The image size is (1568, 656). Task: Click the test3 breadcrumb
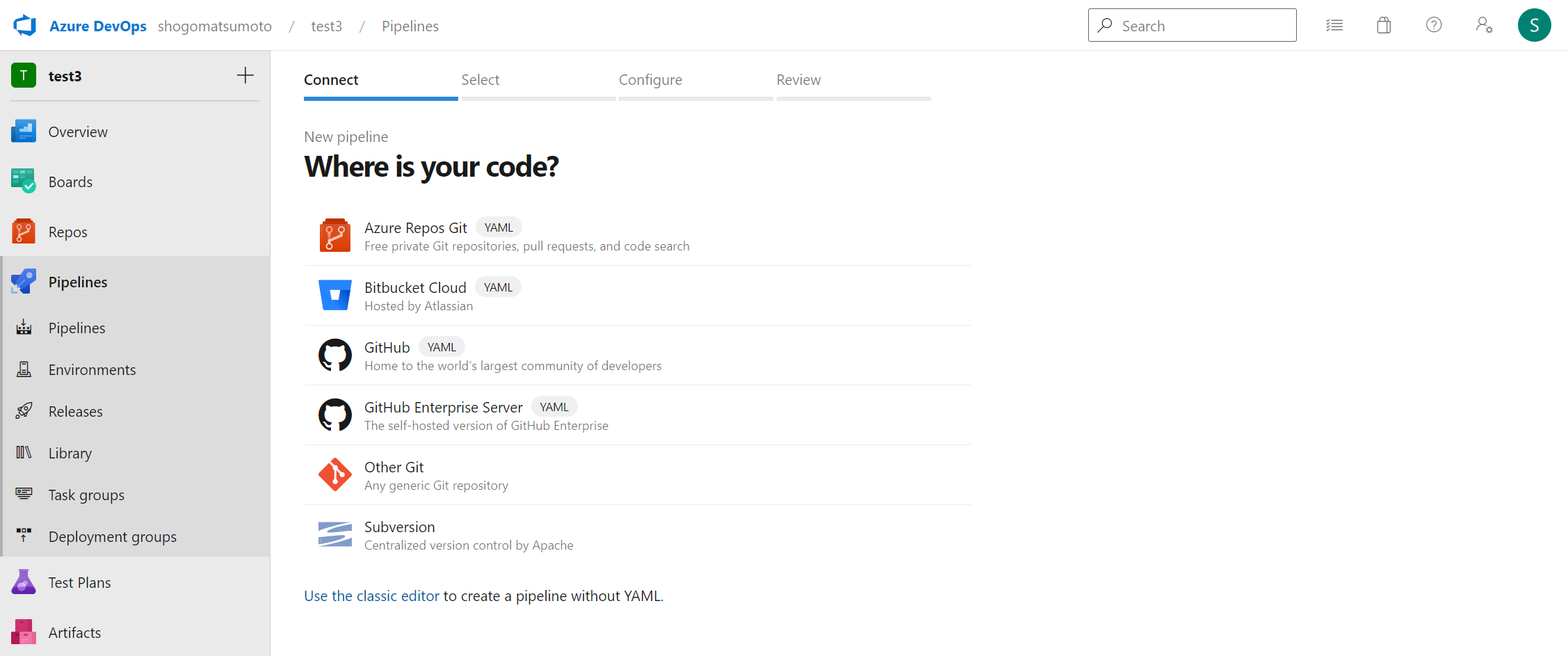click(x=326, y=26)
